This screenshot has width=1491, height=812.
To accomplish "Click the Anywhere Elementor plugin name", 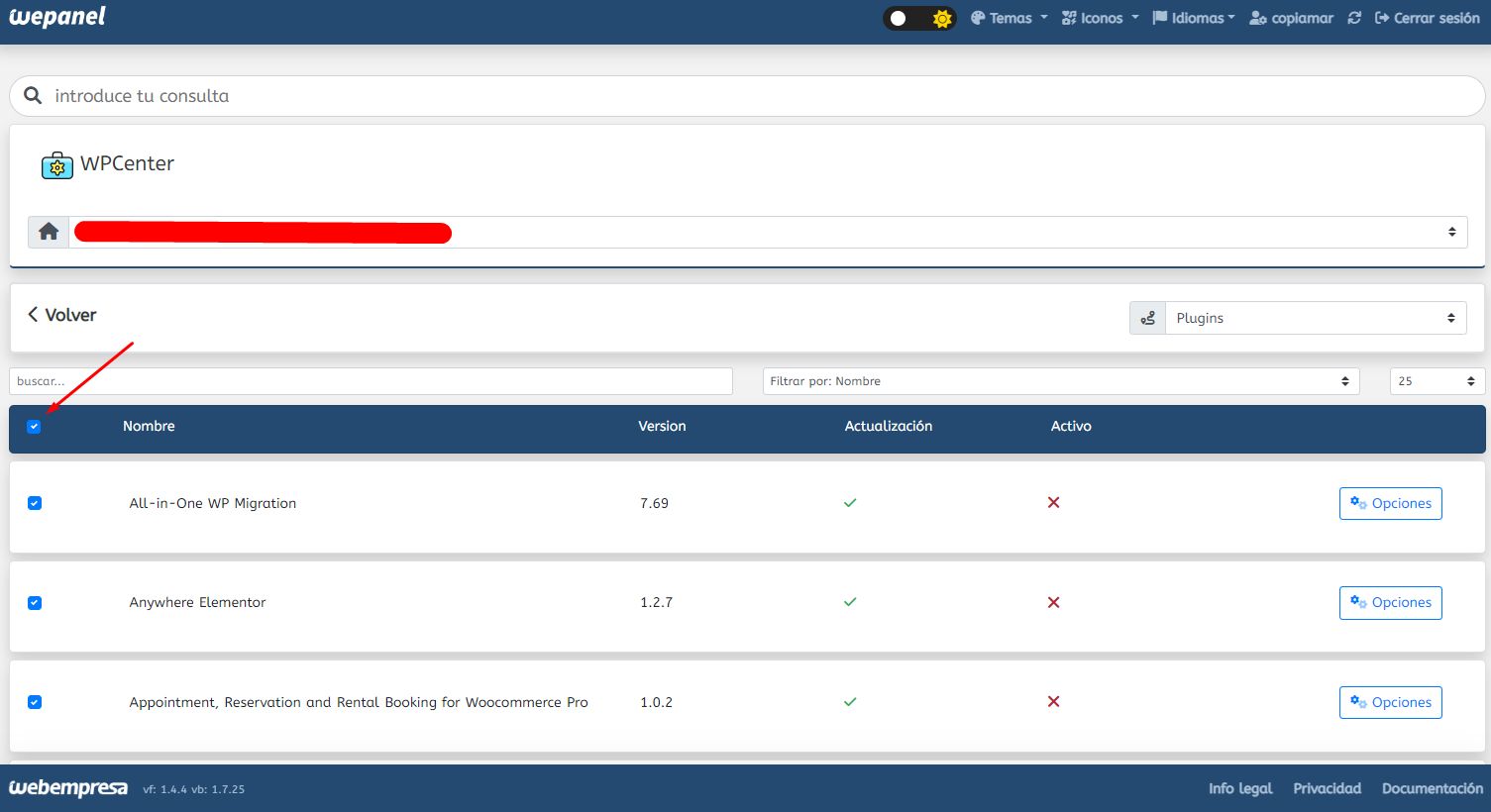I will pos(197,602).
